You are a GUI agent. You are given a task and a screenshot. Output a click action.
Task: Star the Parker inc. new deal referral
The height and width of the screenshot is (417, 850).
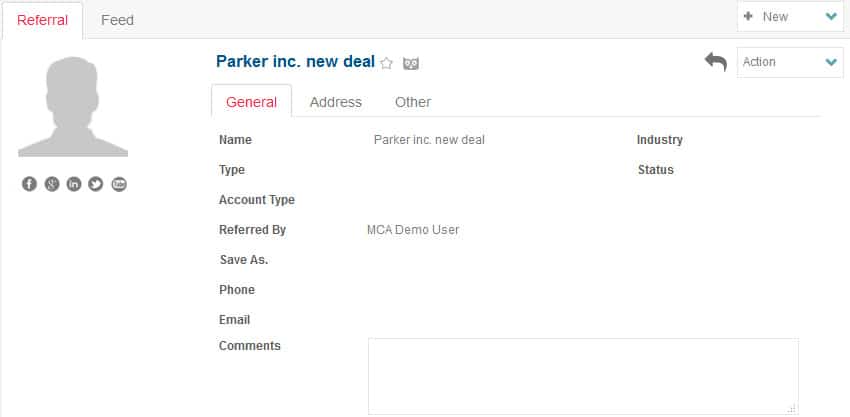[x=386, y=63]
